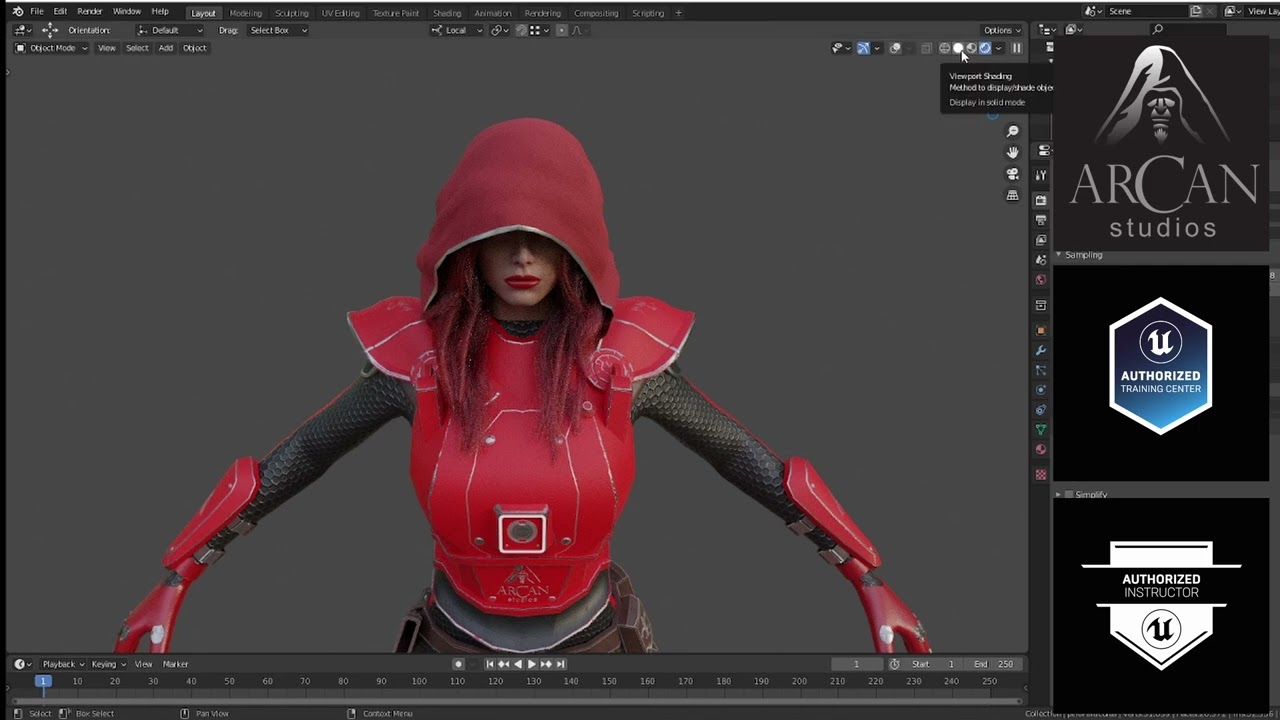This screenshot has width=1280, height=720.
Task: Add a new workspace with plus
Action: [x=678, y=13]
